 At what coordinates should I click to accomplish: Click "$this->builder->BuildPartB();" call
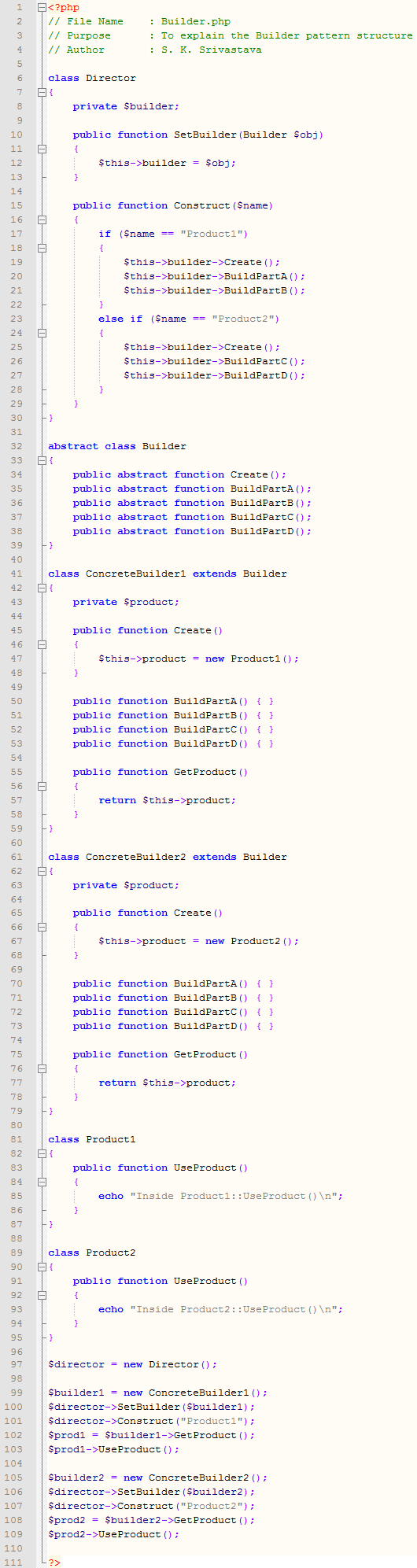[214, 290]
